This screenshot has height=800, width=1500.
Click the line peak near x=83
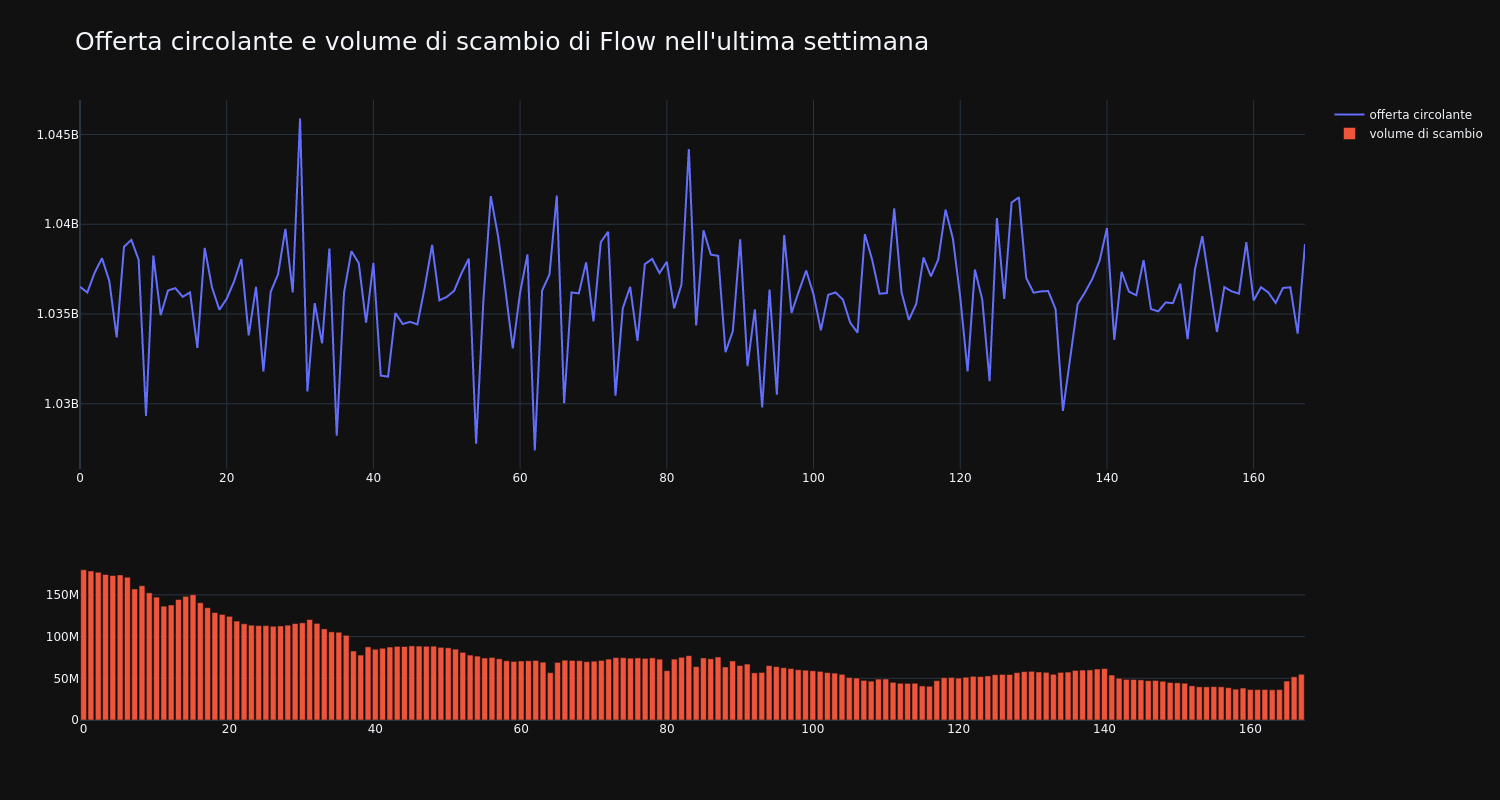point(688,150)
